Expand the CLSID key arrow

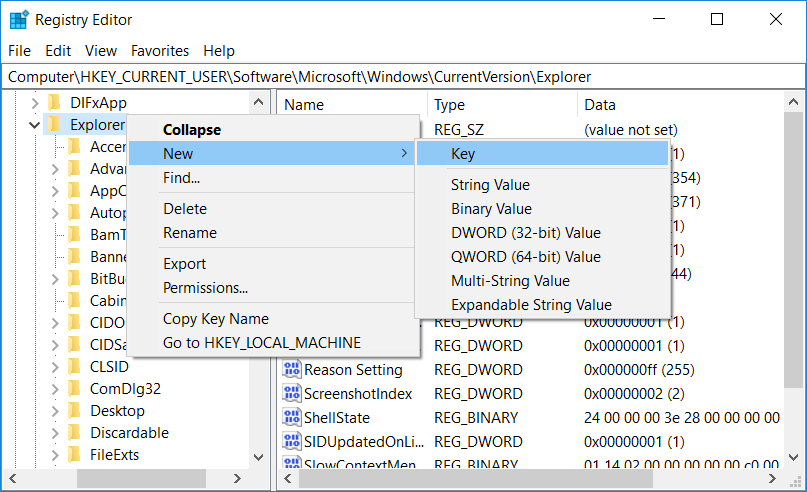click(55, 367)
